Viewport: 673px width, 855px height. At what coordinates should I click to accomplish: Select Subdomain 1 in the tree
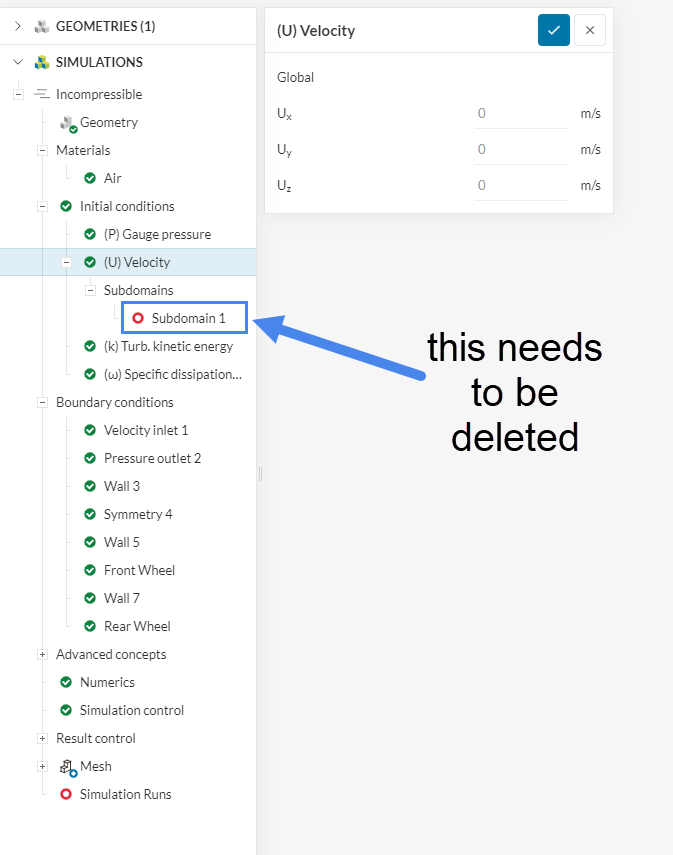188,318
